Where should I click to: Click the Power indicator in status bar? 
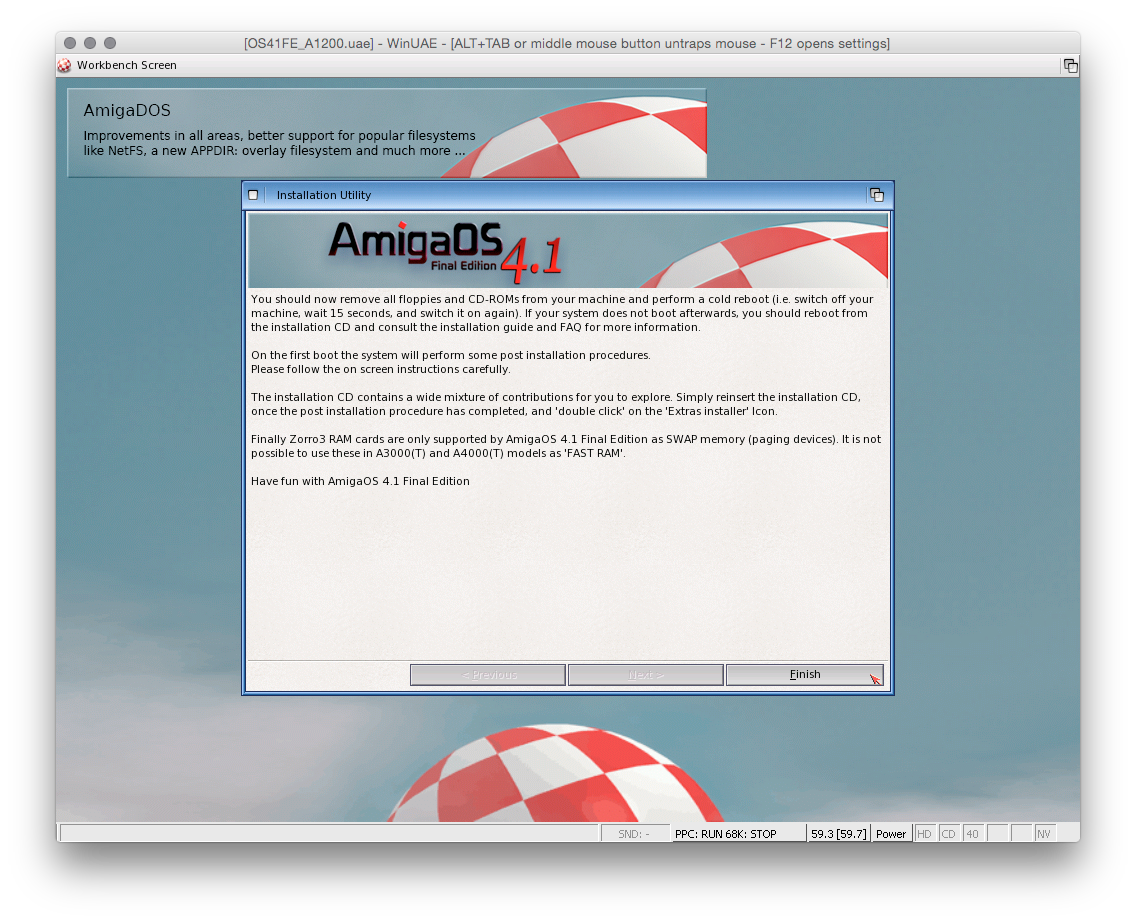click(x=890, y=834)
